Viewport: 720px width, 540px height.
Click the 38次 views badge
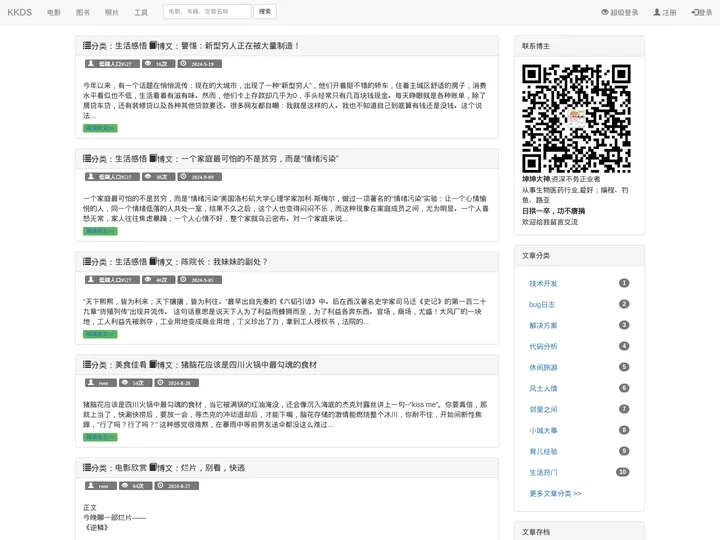pos(158,177)
